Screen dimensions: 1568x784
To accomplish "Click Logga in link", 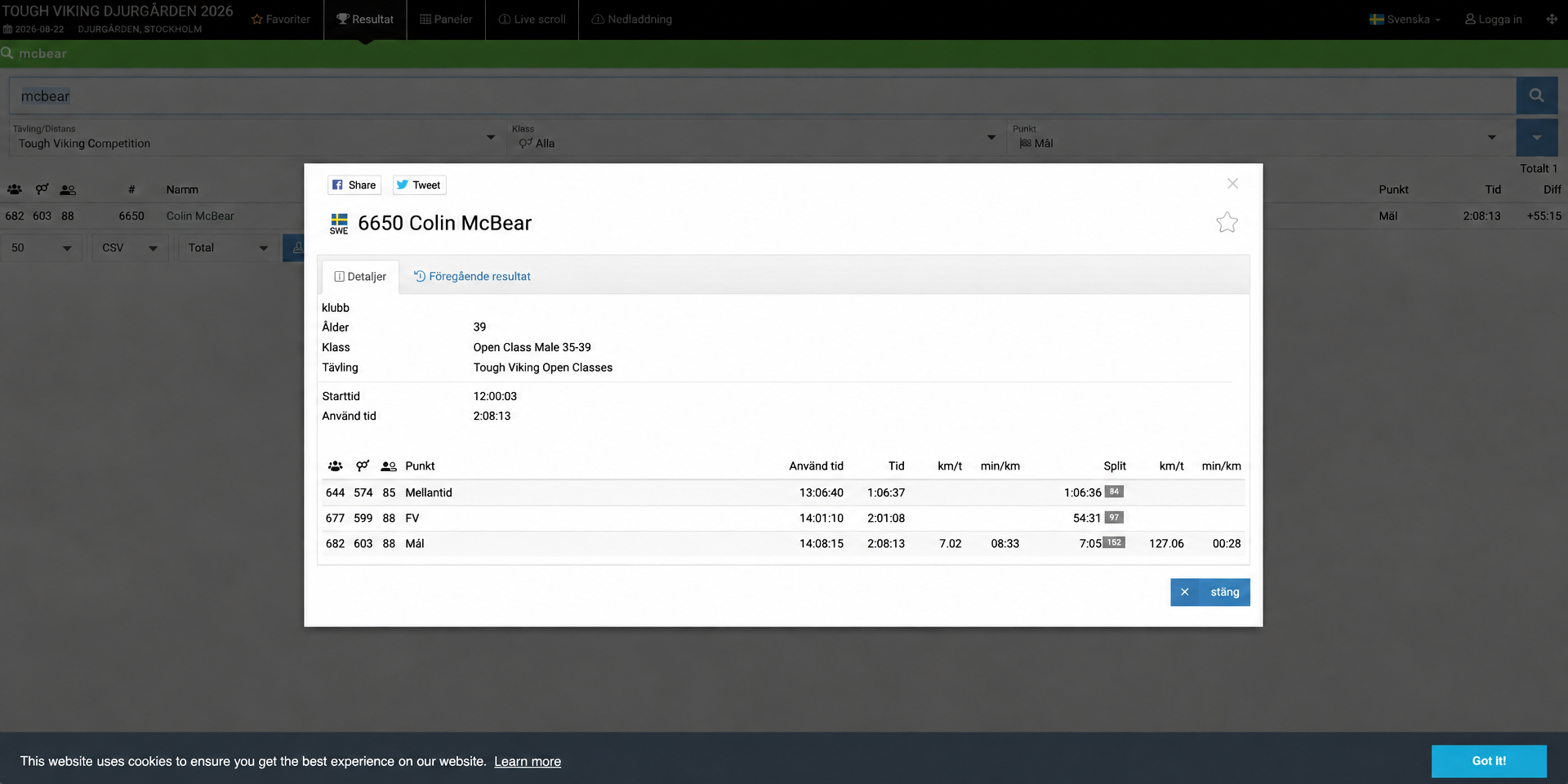I will point(1493,20).
